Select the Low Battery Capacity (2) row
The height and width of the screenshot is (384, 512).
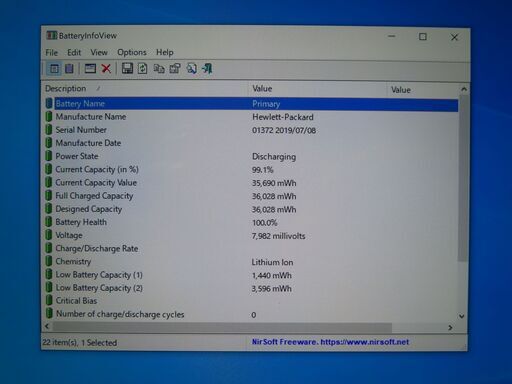[x=252, y=288]
